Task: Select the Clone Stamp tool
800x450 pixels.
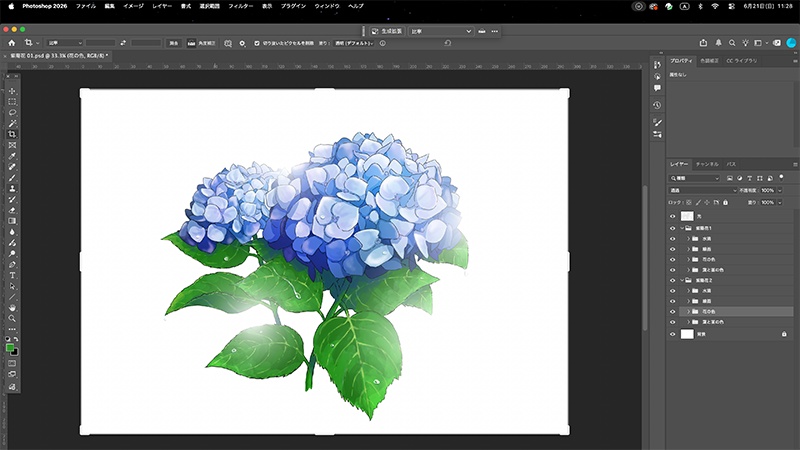Action: pos(12,189)
